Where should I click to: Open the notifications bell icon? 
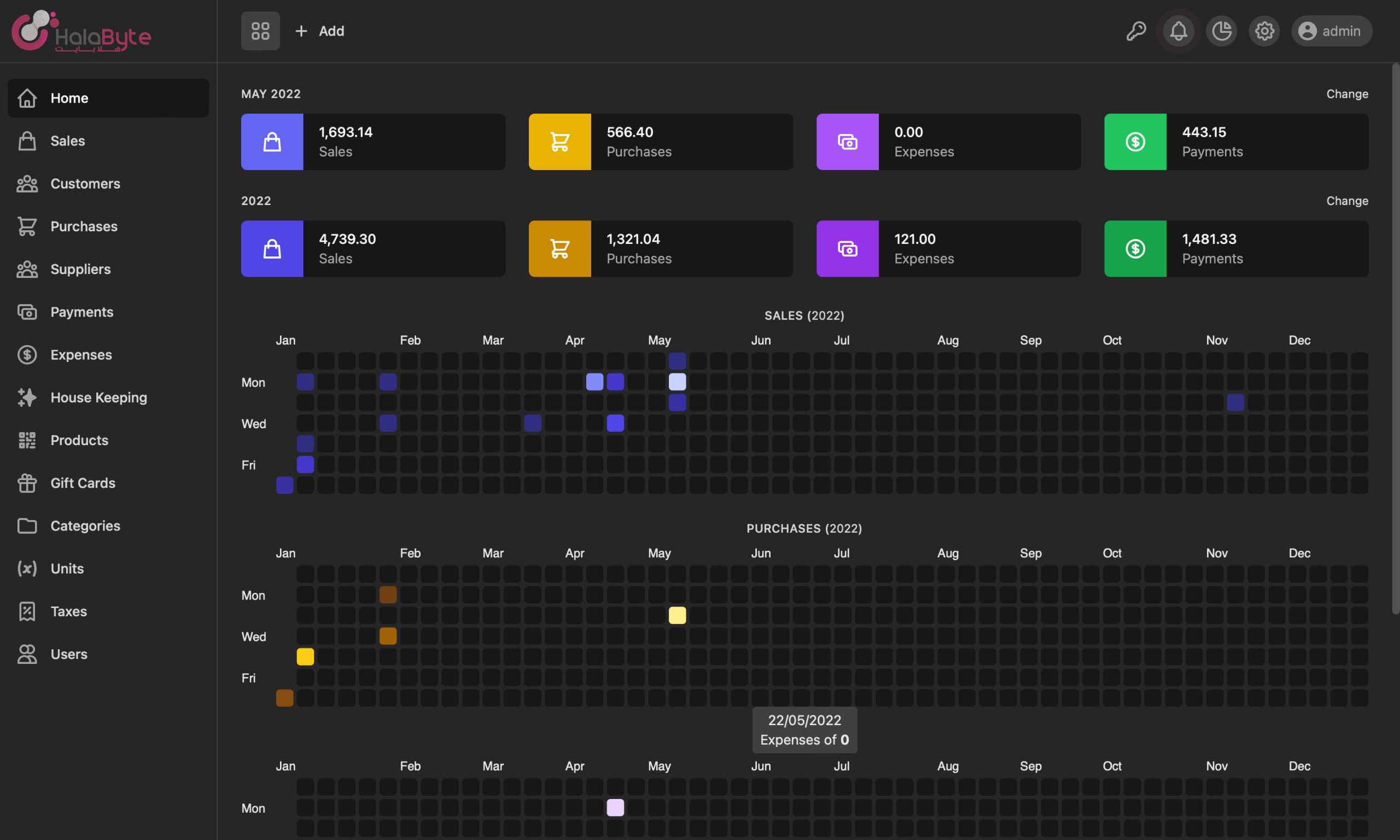click(x=1178, y=31)
